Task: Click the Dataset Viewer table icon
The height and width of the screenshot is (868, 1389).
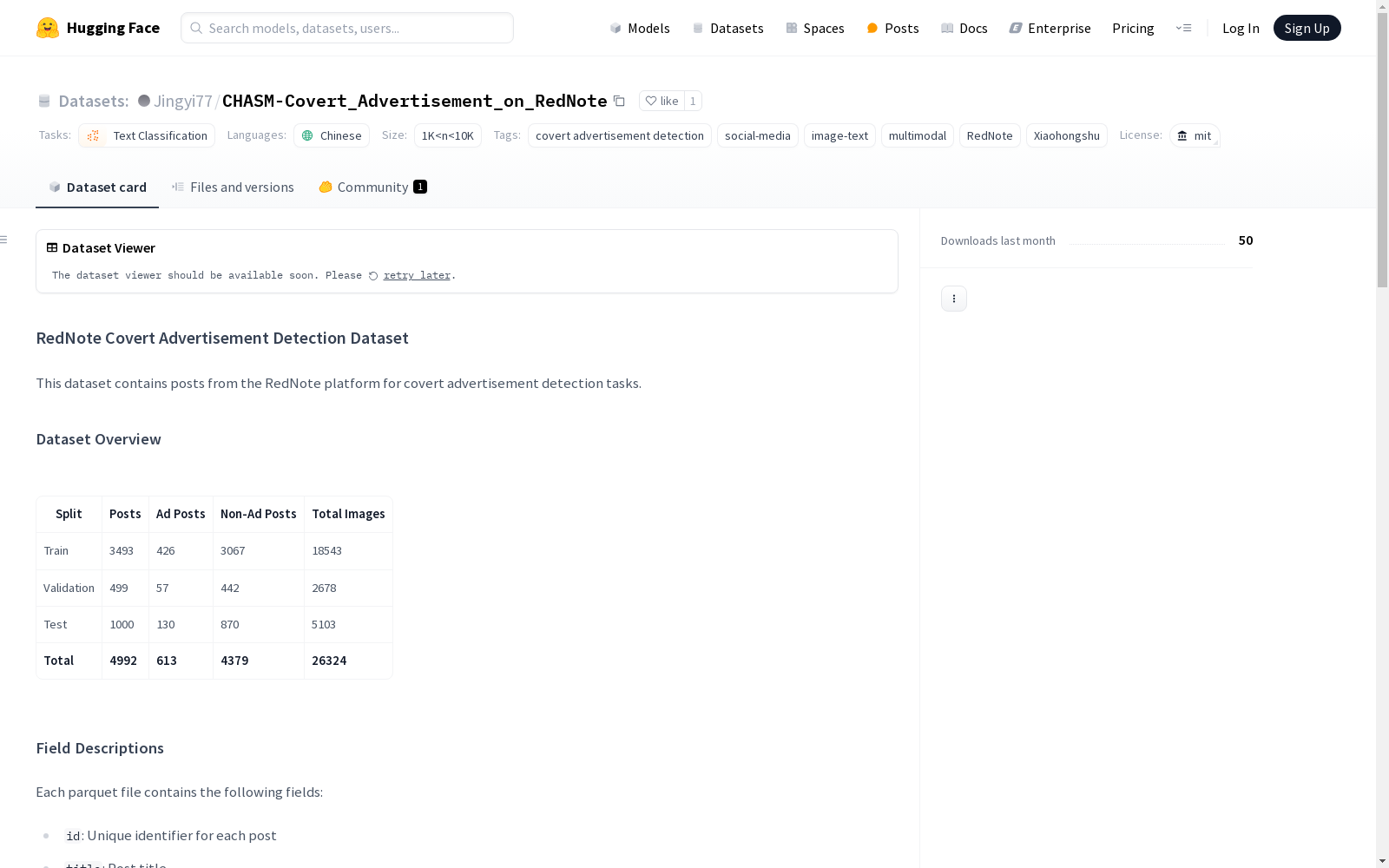Action: point(52,247)
